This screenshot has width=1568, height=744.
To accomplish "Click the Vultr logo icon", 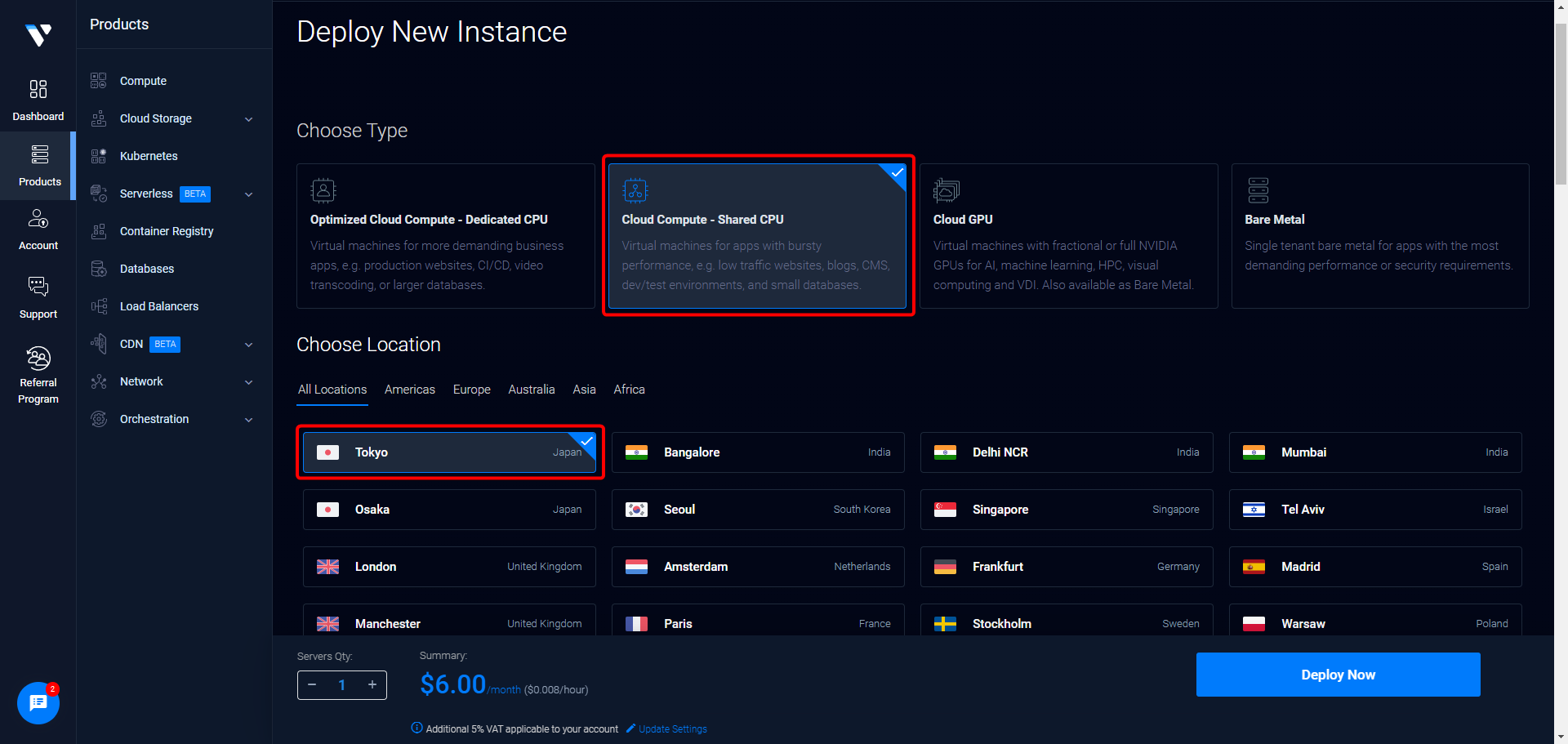I will click(38, 34).
